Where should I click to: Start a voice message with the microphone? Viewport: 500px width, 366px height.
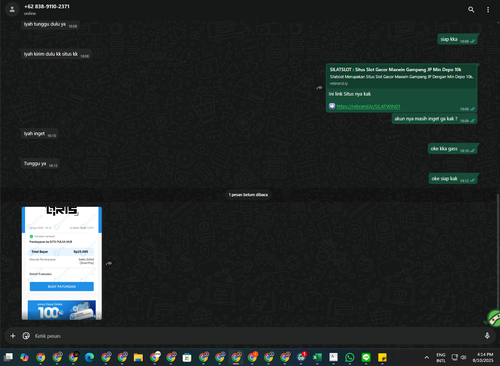487,336
